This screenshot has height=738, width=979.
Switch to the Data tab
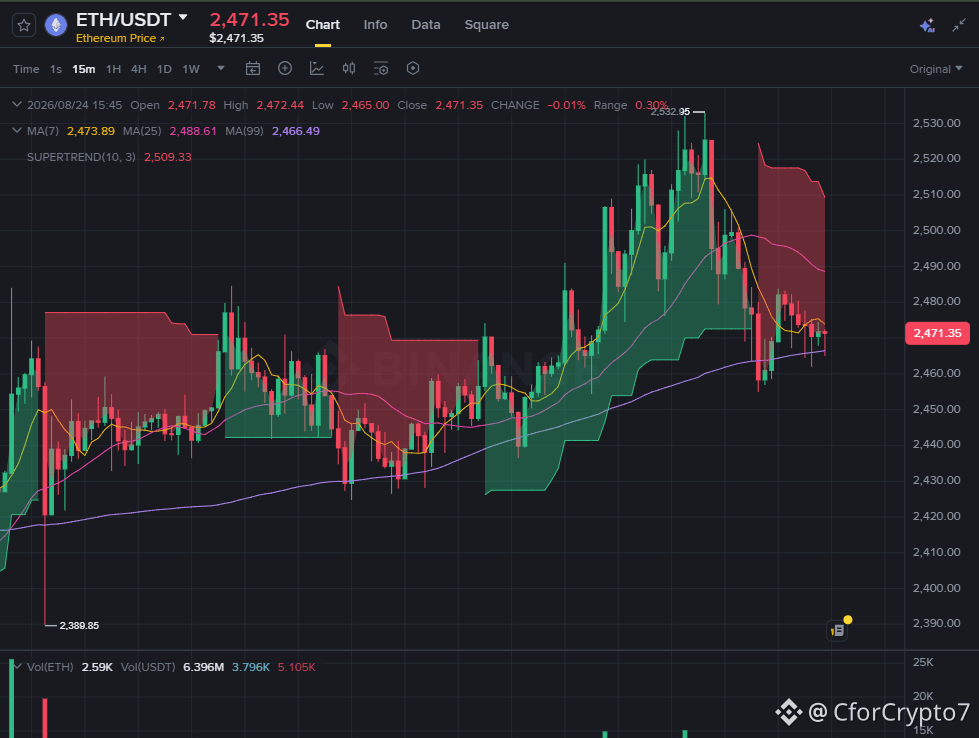pyautogui.click(x=426, y=25)
